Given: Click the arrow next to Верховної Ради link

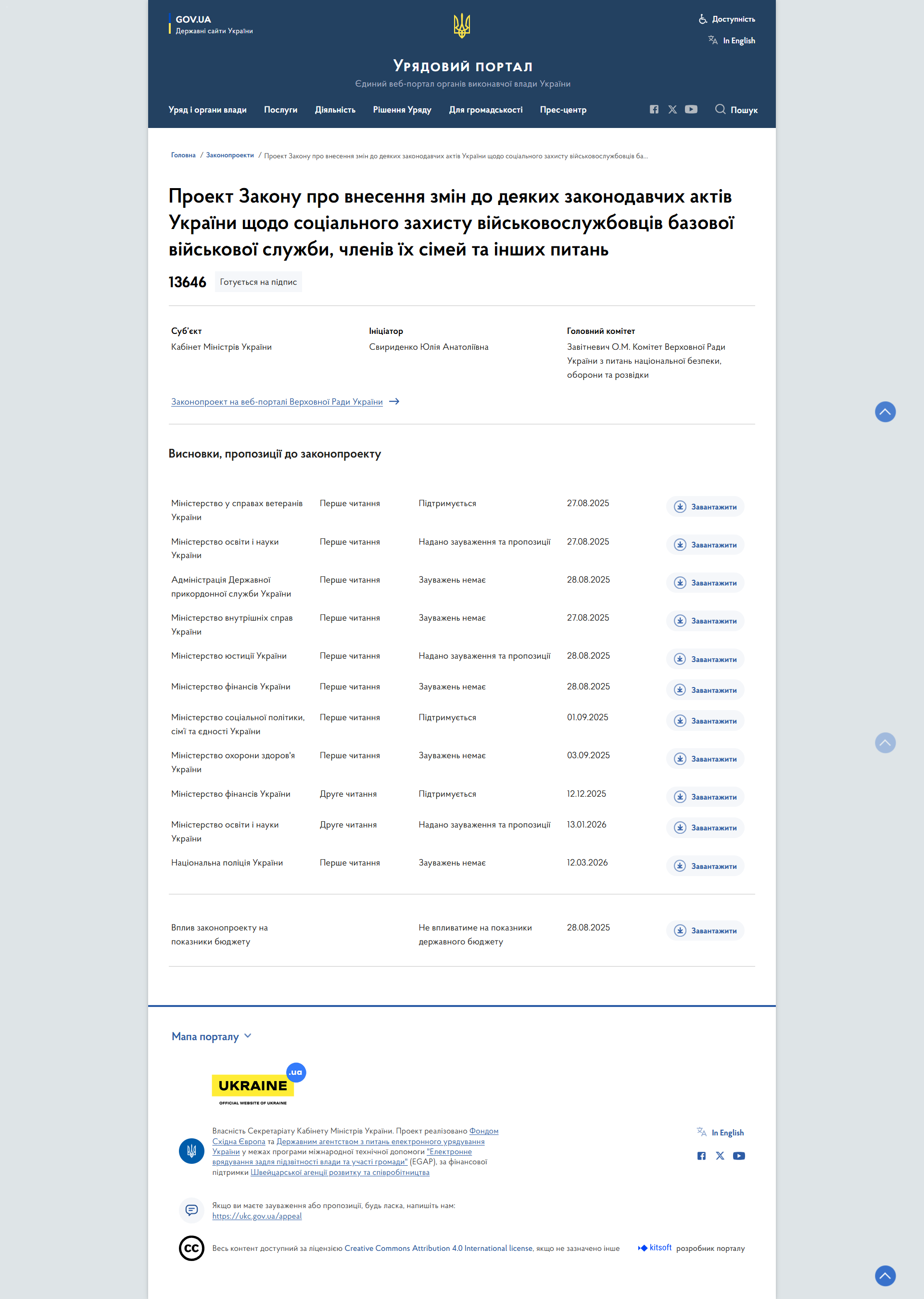Looking at the screenshot, I should click(x=394, y=402).
